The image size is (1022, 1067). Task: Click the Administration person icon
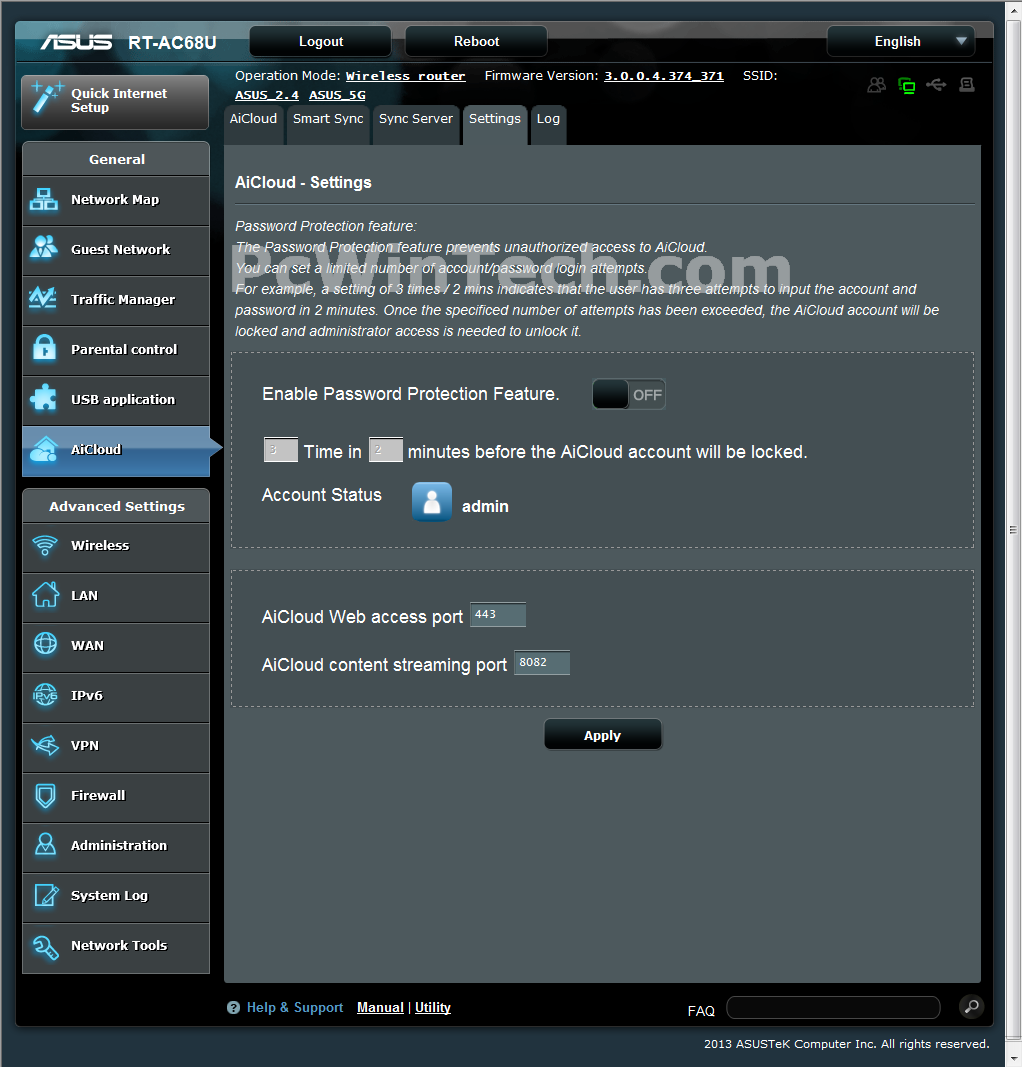pyautogui.click(x=46, y=844)
